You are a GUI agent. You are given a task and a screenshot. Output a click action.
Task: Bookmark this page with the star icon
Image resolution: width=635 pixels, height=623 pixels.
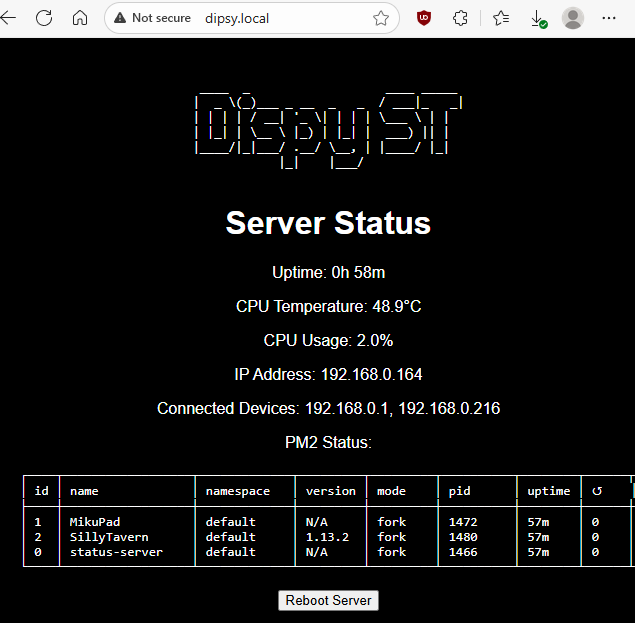(381, 18)
